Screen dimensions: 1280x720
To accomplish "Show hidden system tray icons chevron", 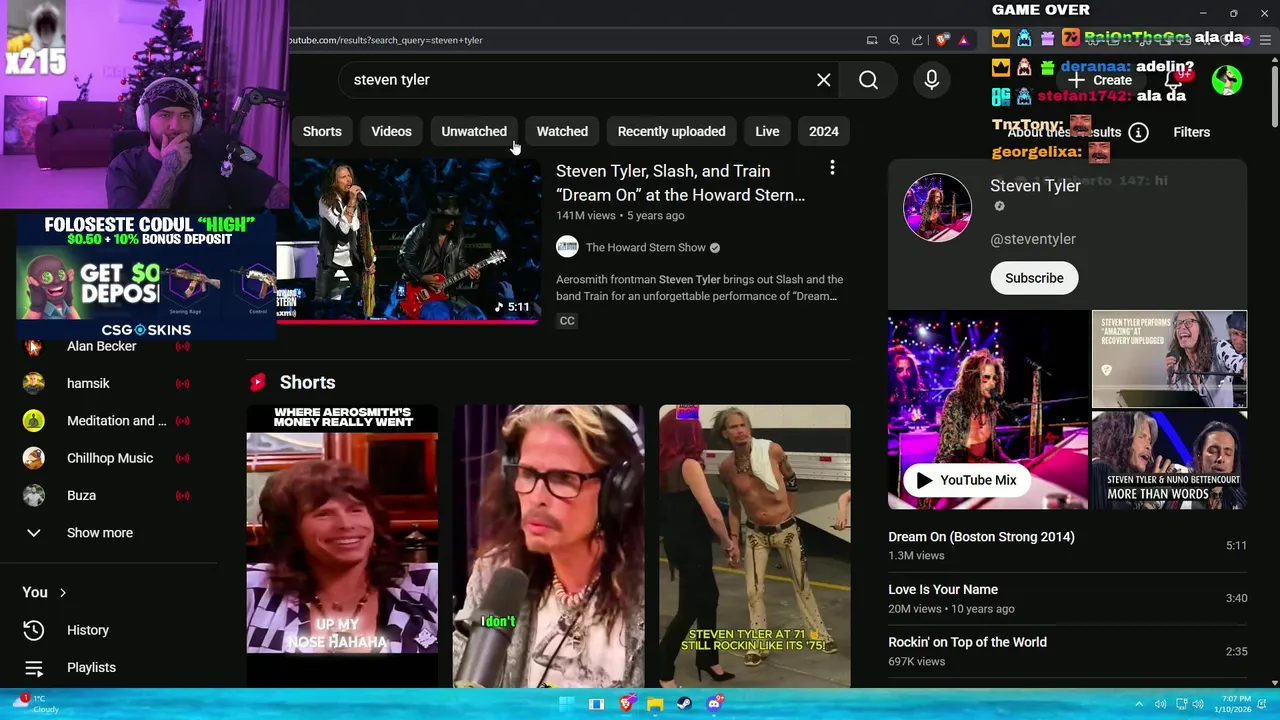I will (x=1138, y=704).
